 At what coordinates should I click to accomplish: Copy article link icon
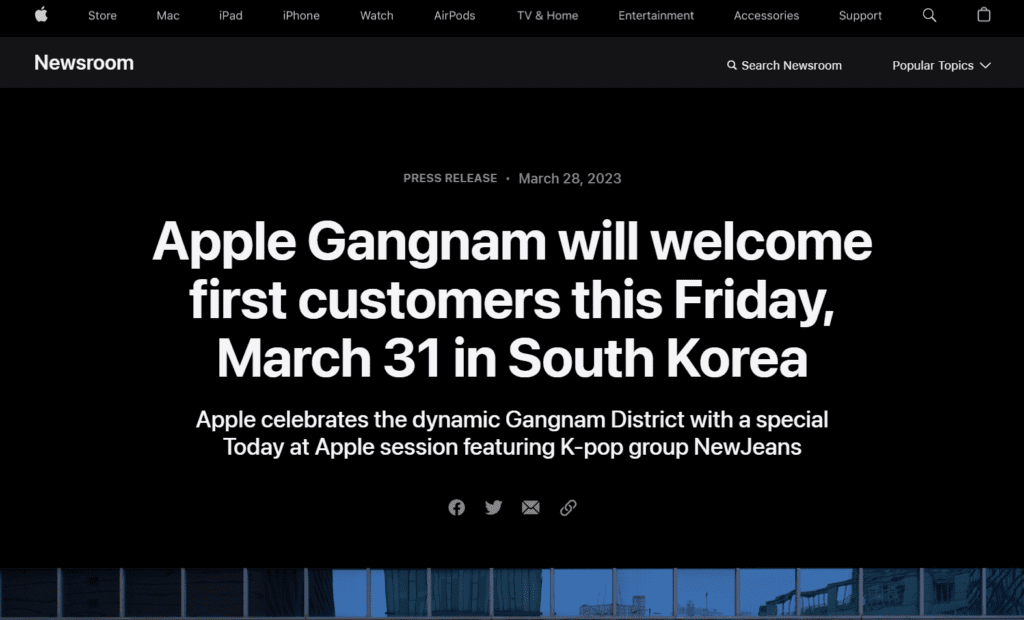[x=568, y=508]
